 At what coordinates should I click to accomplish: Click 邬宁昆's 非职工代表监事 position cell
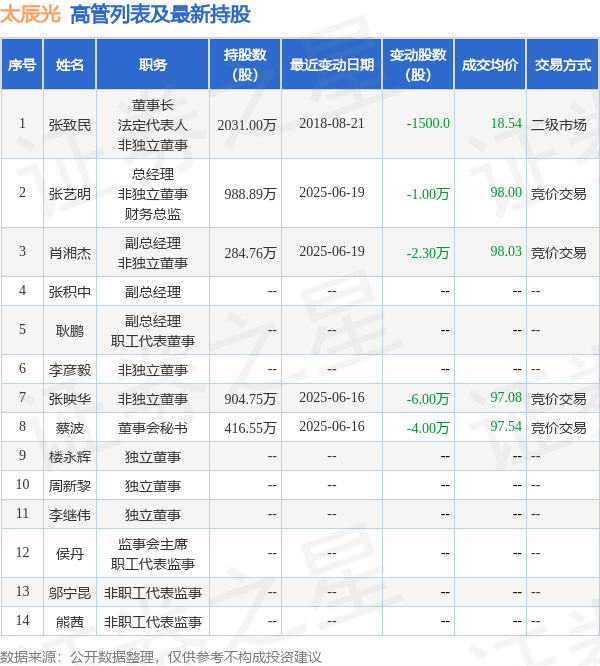pos(153,593)
